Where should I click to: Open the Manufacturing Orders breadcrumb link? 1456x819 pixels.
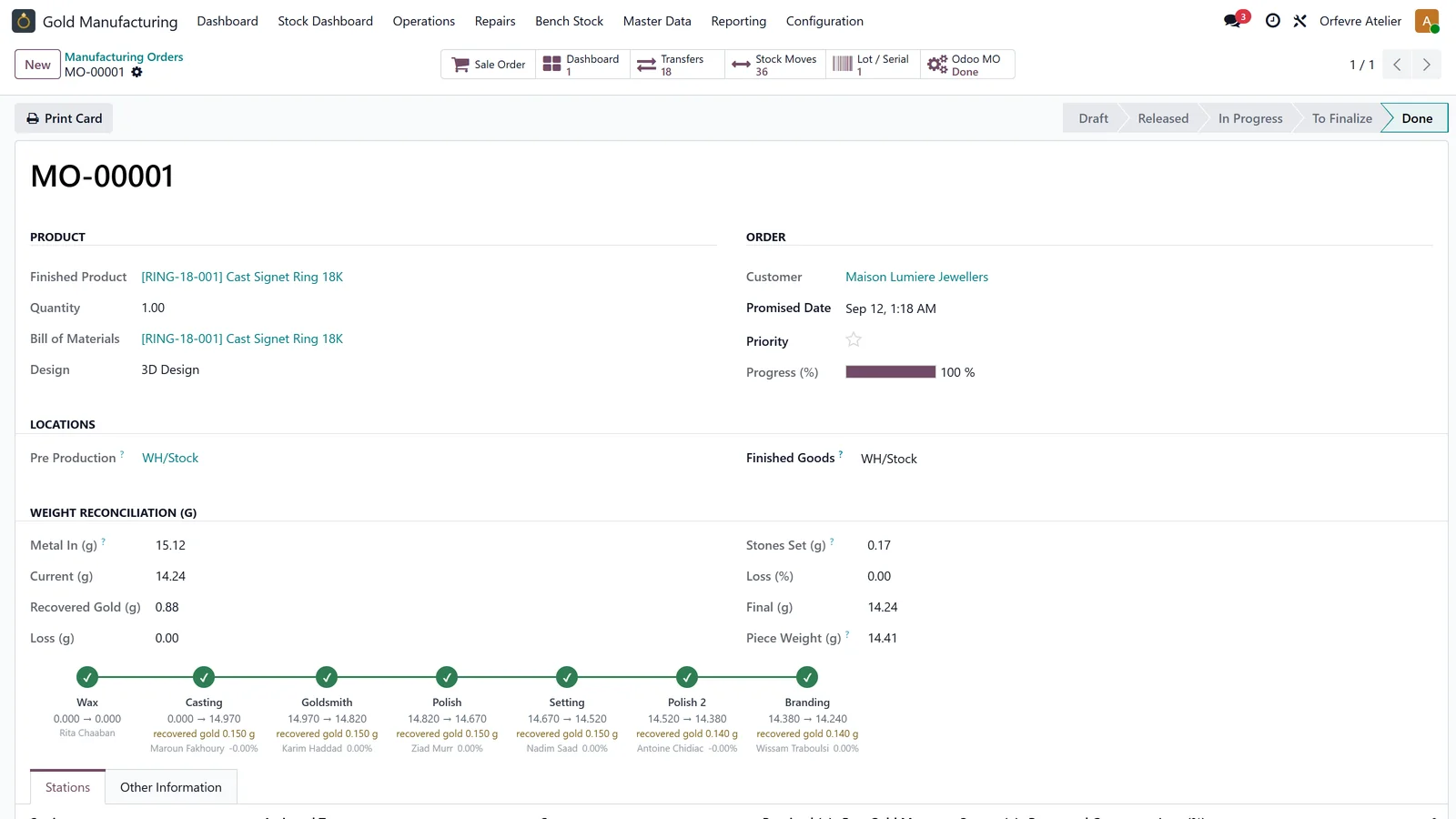click(124, 56)
